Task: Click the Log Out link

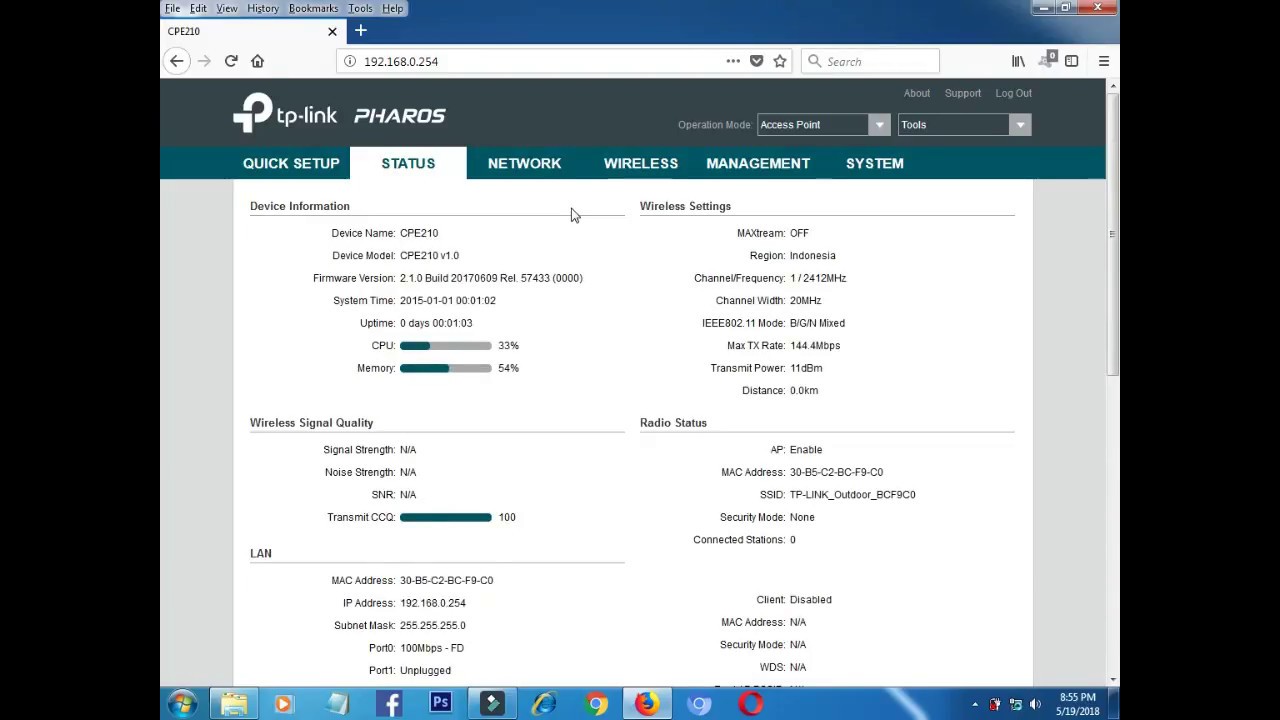Action: [x=1013, y=93]
